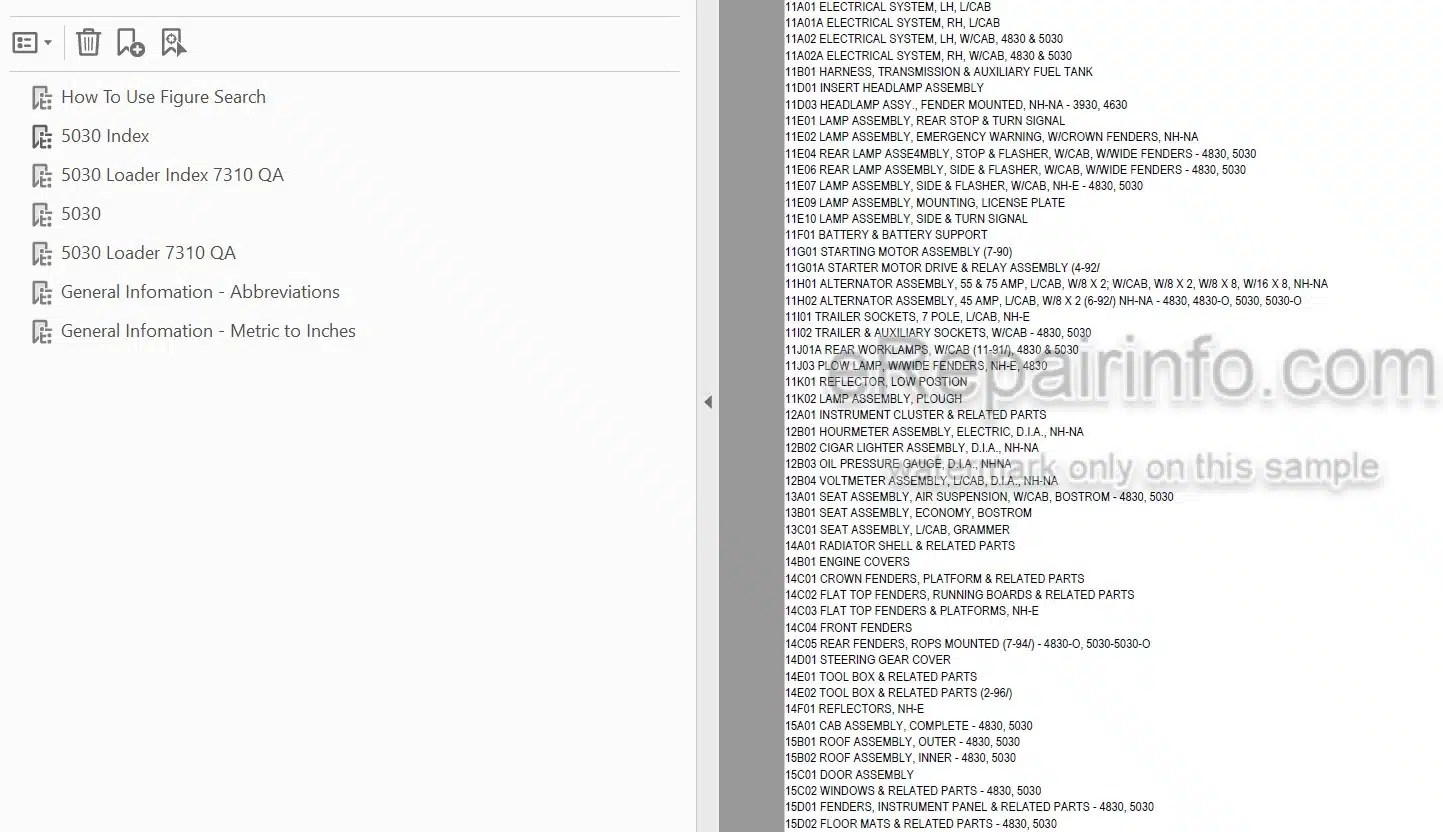Screen dimensions: 1443x832
Task: Click '15C01 DOOR ASSEMBLY' entry
Action: 849,775
